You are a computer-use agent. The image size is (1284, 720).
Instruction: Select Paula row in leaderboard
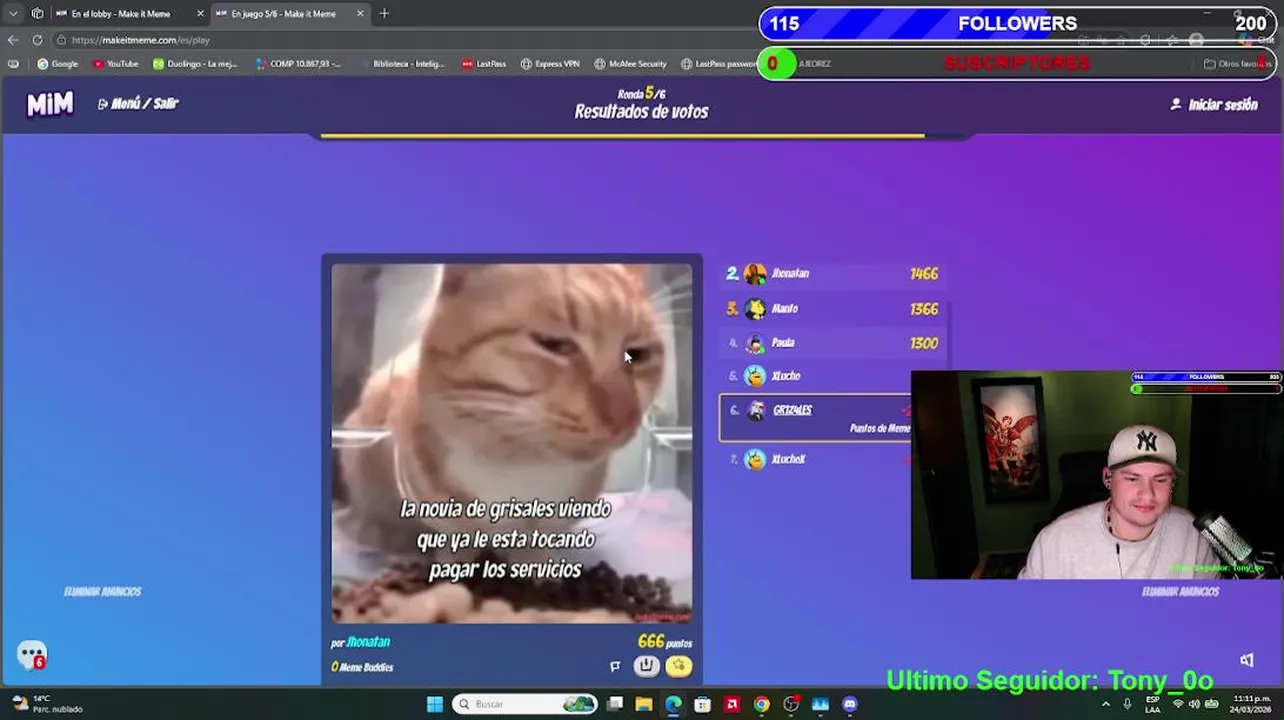coord(832,343)
